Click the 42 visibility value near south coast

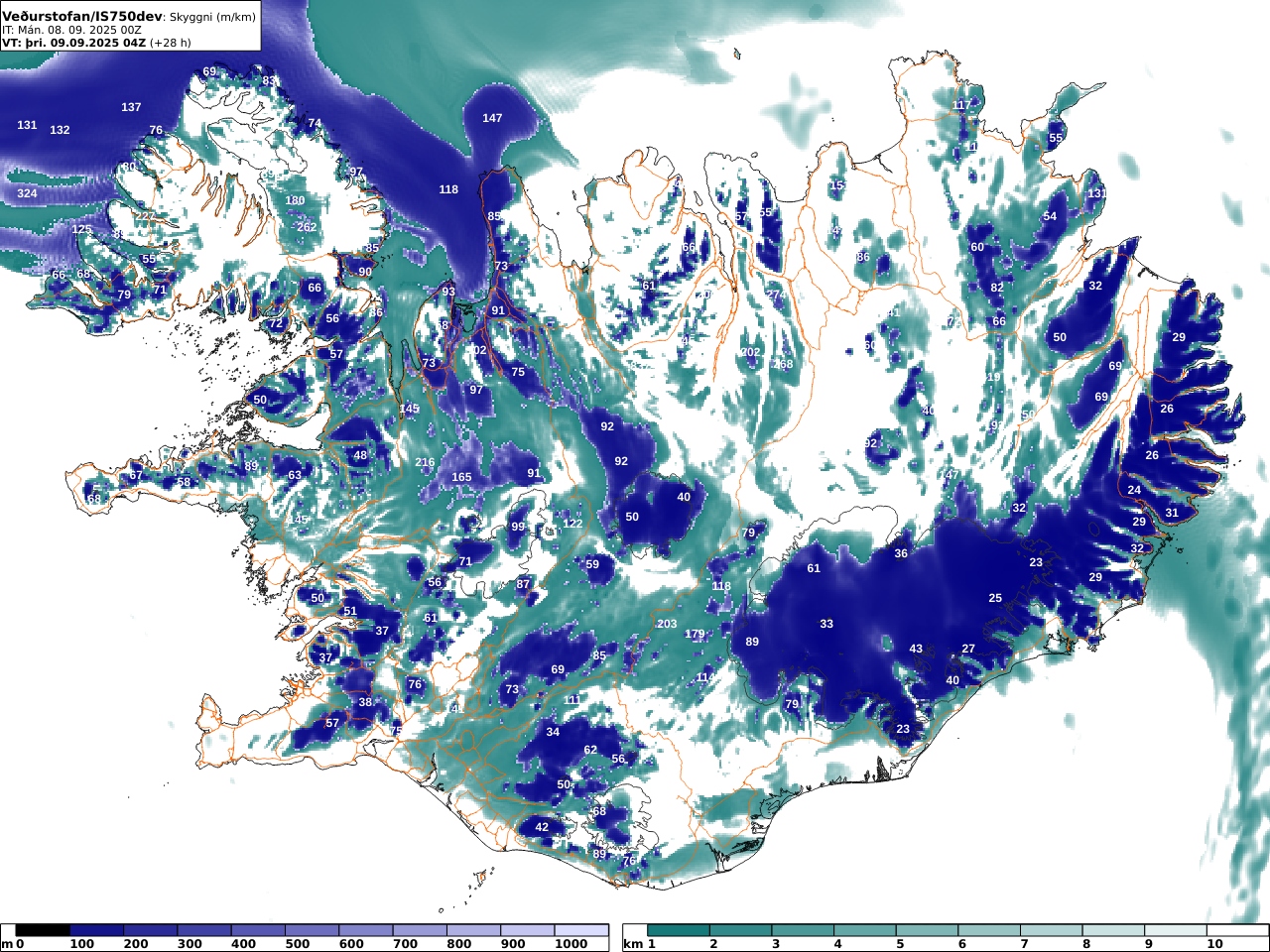click(x=542, y=827)
